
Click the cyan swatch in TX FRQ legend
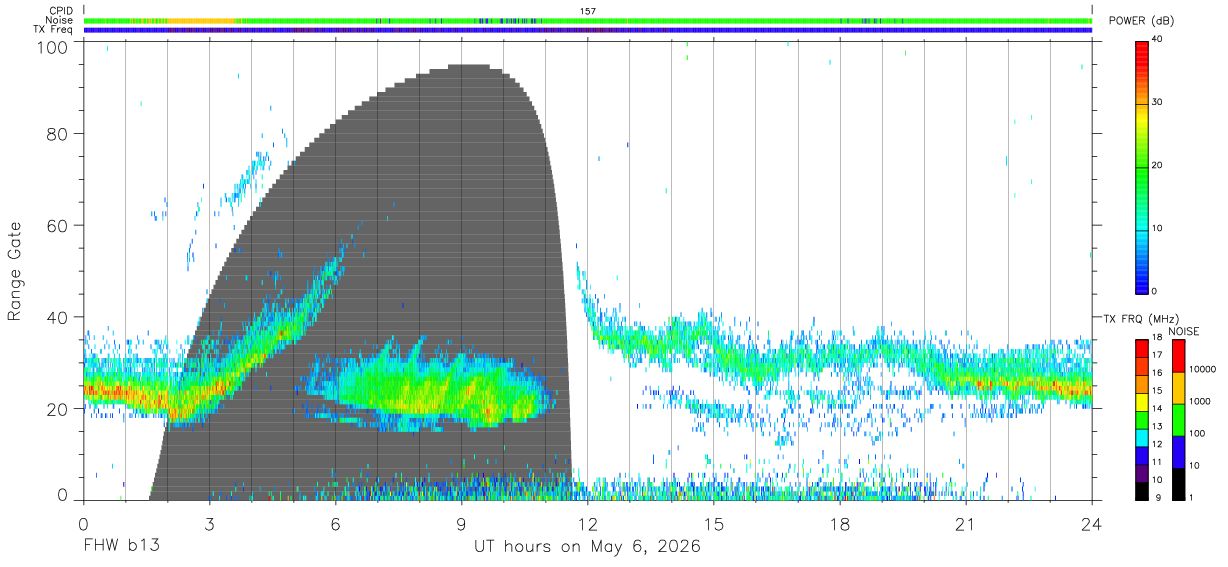pyautogui.click(x=1142, y=437)
